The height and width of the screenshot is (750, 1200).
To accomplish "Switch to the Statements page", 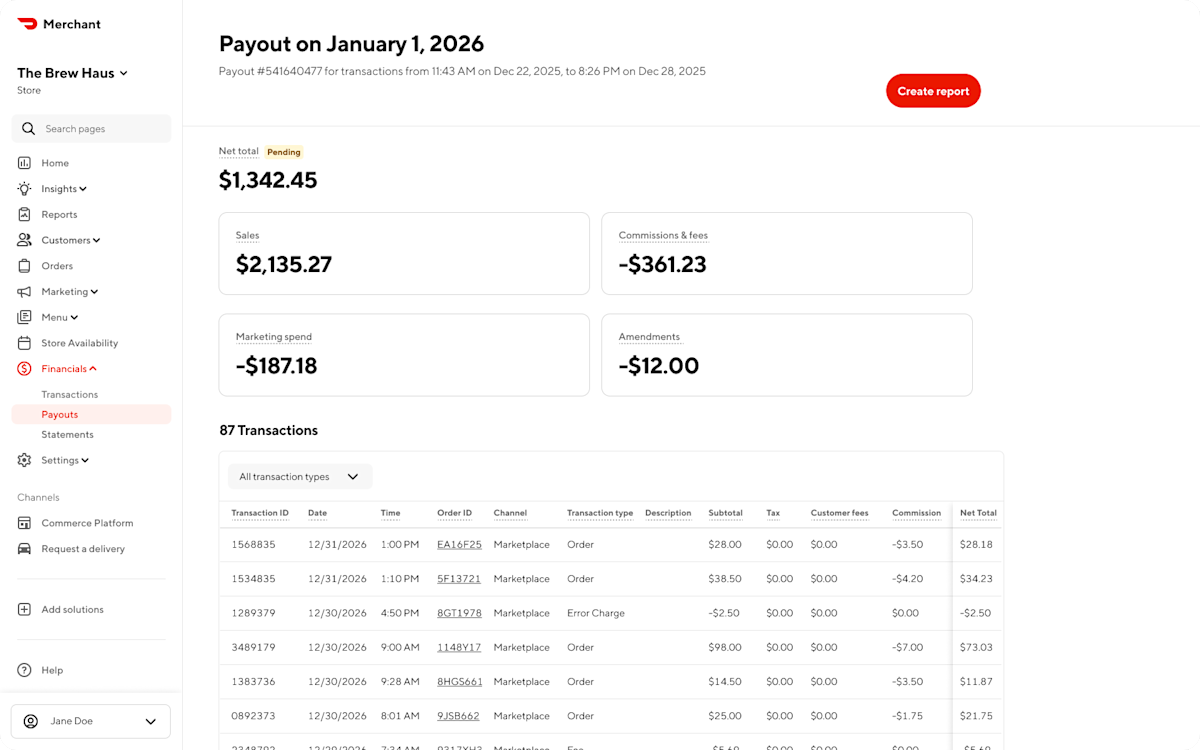I will [67, 434].
